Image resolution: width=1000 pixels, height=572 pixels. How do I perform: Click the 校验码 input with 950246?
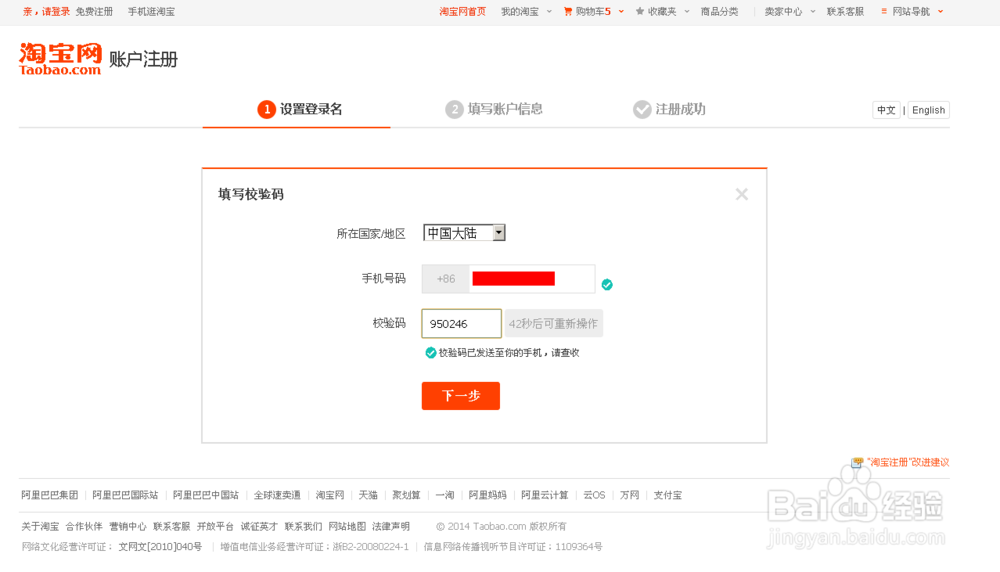click(x=461, y=323)
